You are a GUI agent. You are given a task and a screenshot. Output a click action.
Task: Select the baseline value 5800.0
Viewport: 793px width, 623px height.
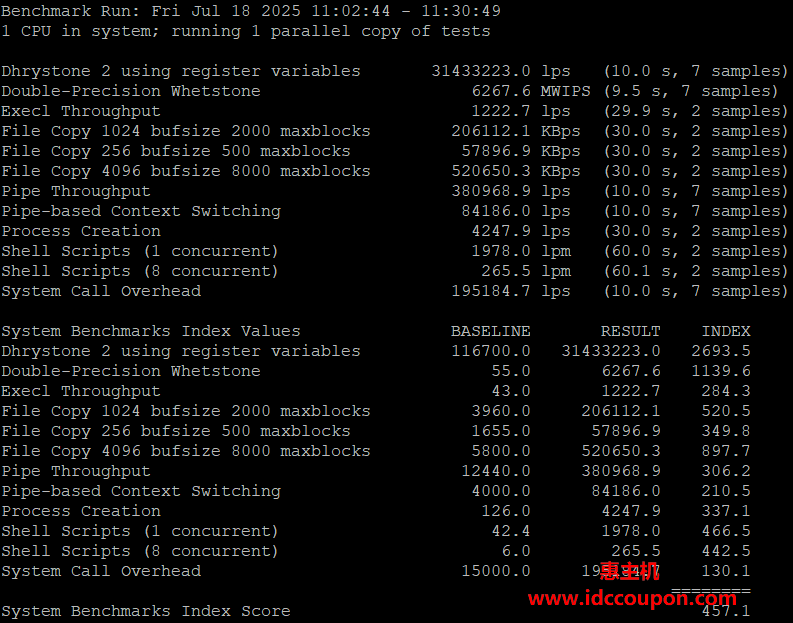click(x=501, y=451)
